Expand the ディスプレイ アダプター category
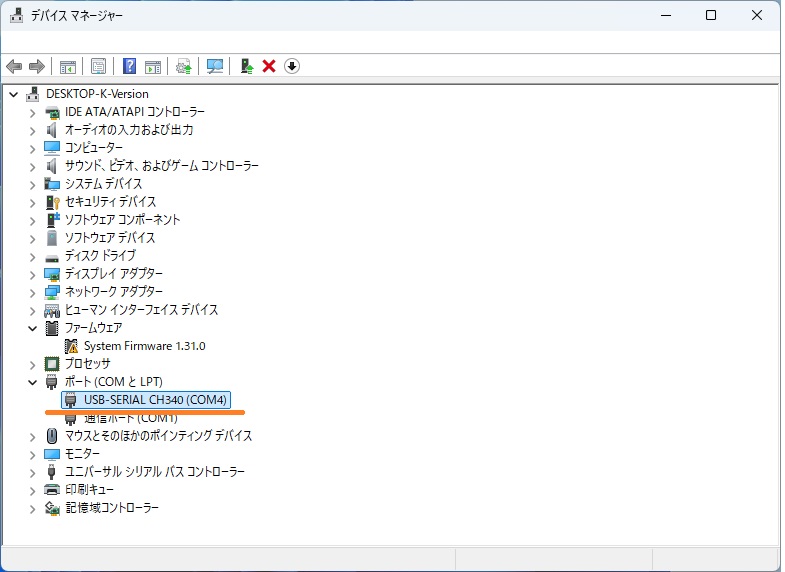Image resolution: width=785 pixels, height=572 pixels. pyautogui.click(x=33, y=274)
